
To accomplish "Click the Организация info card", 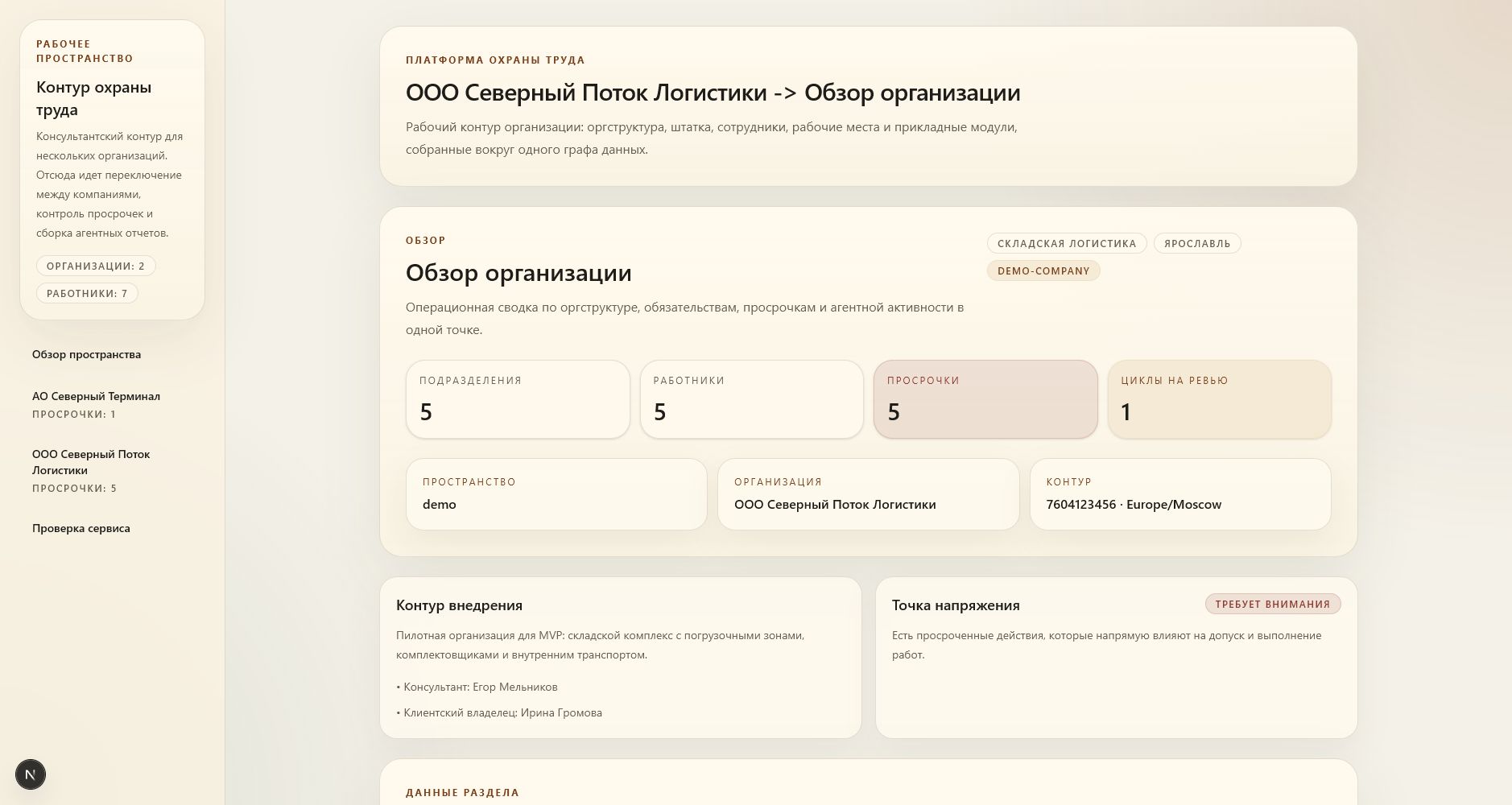I will pyautogui.click(x=868, y=494).
